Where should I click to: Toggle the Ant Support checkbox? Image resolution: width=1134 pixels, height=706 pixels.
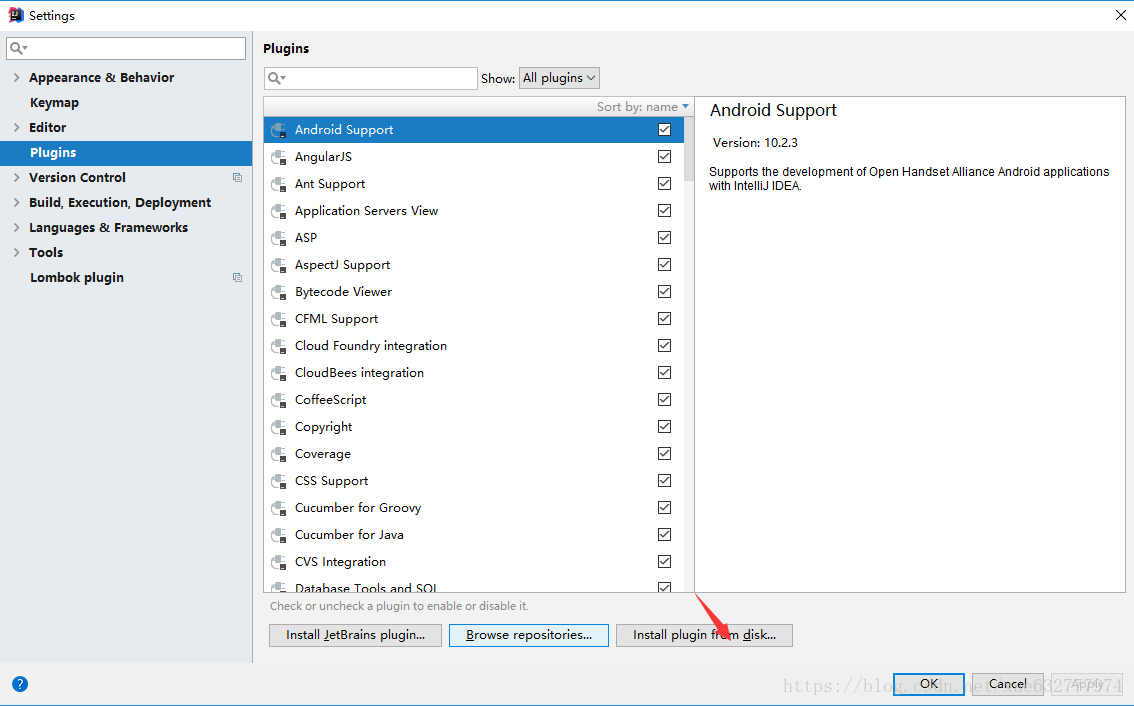click(665, 184)
